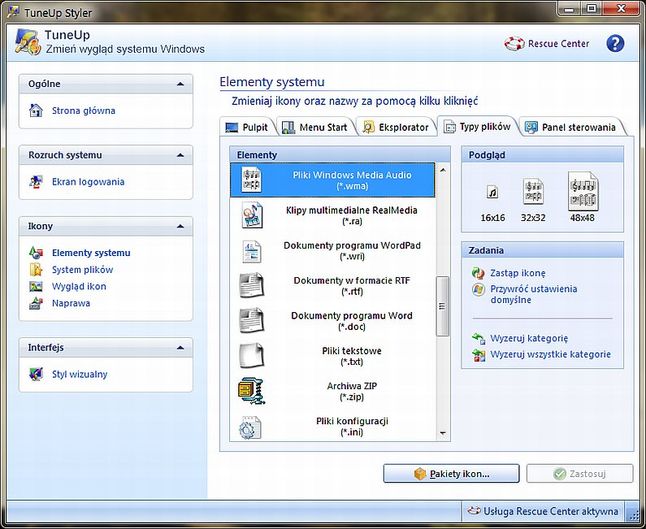Image resolution: width=646 pixels, height=529 pixels.
Task: Click the Wygląd ikon picture icon
Action: [36, 286]
